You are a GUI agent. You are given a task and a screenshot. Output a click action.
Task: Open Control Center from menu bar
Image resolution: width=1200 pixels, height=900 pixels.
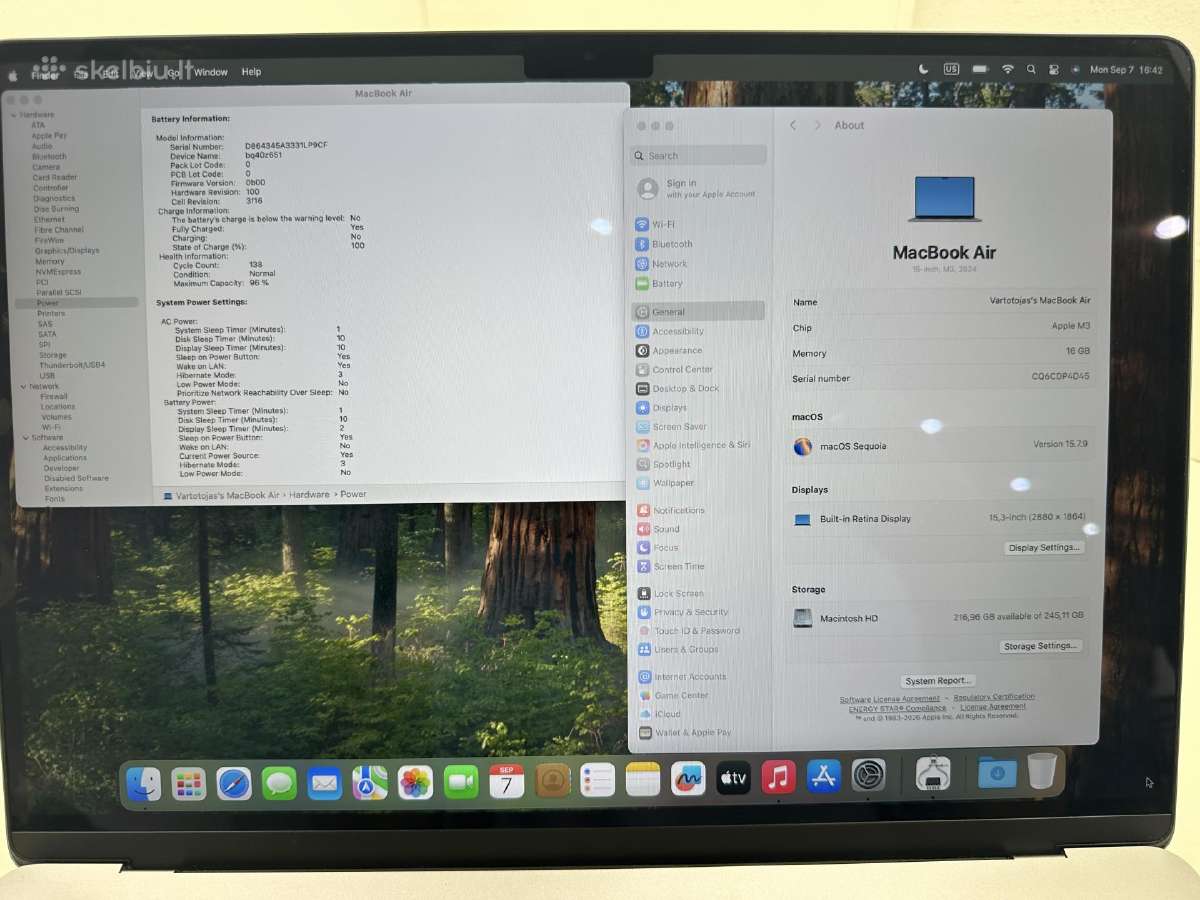coord(1053,70)
